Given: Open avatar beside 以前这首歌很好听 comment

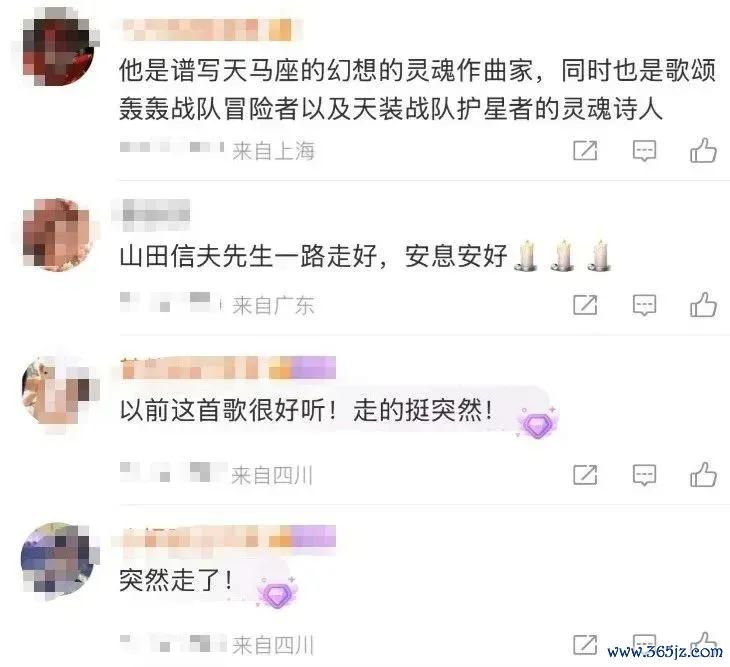Looking at the screenshot, I should pyautogui.click(x=58, y=390).
